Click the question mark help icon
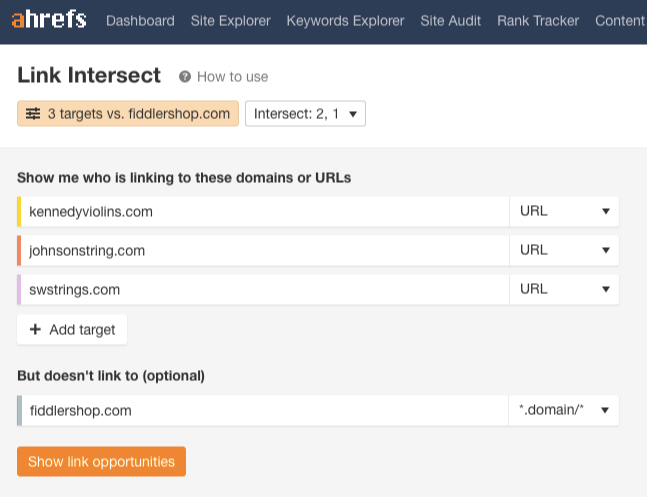This screenshot has width=647, height=497. point(185,77)
